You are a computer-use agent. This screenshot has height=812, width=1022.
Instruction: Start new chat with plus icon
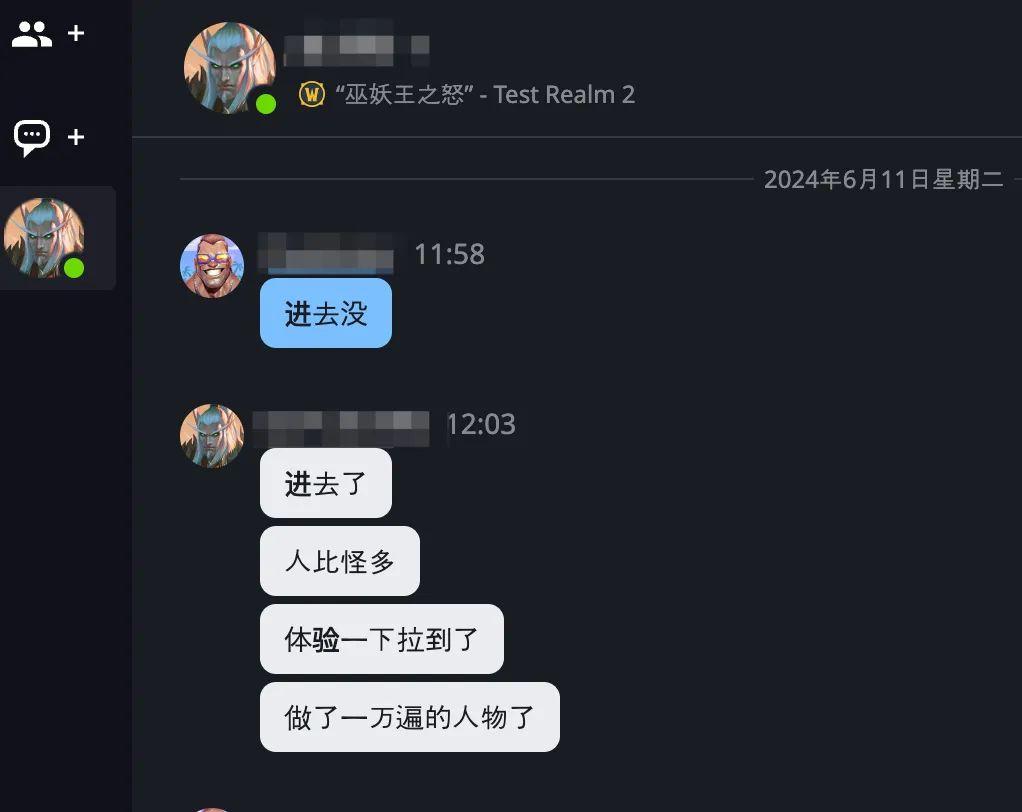click(76, 137)
